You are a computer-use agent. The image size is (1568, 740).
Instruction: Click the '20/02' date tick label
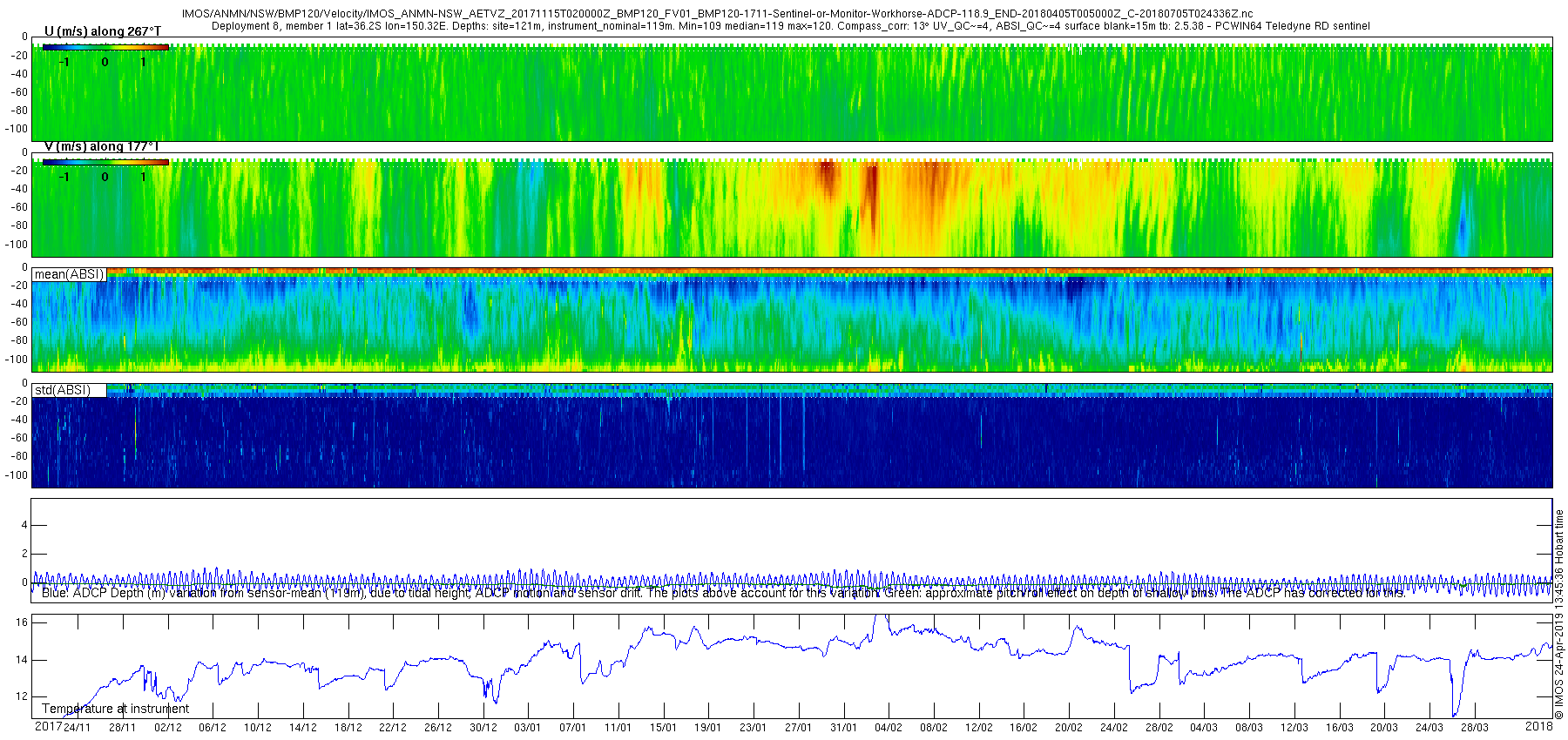1069,728
